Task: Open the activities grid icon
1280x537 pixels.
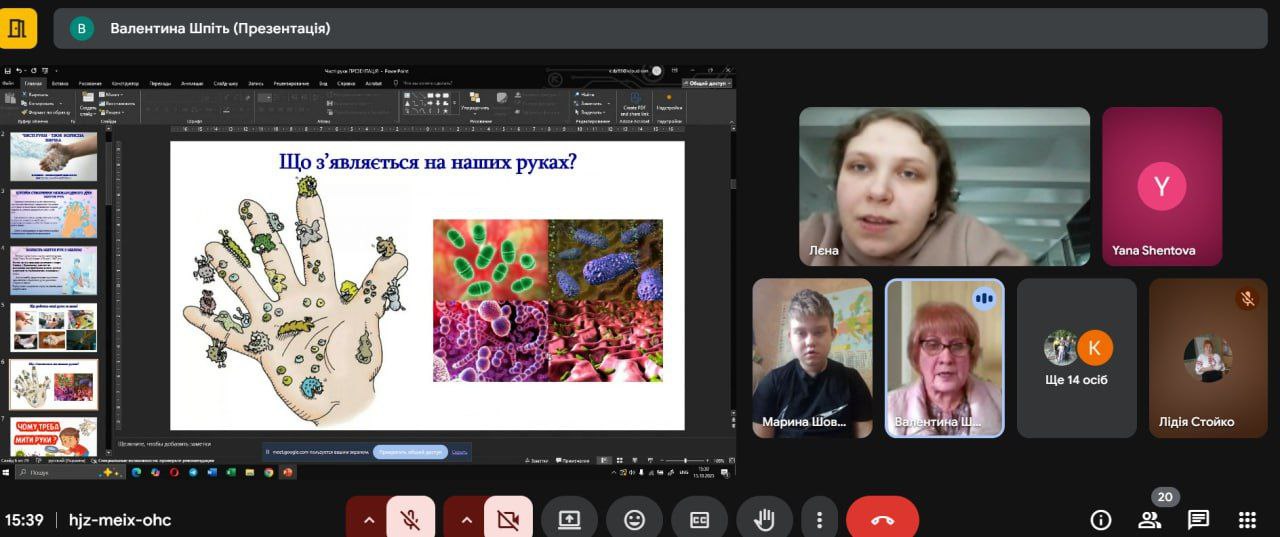Action: click(1247, 519)
